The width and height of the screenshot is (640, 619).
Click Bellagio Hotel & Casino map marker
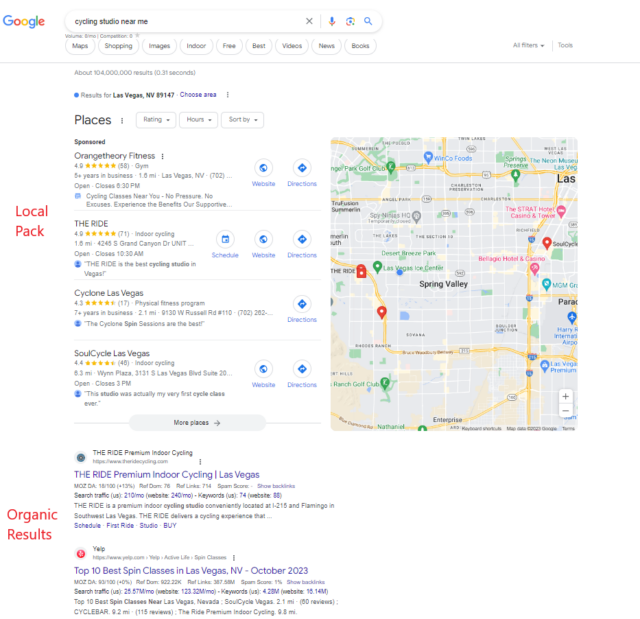coord(534,268)
